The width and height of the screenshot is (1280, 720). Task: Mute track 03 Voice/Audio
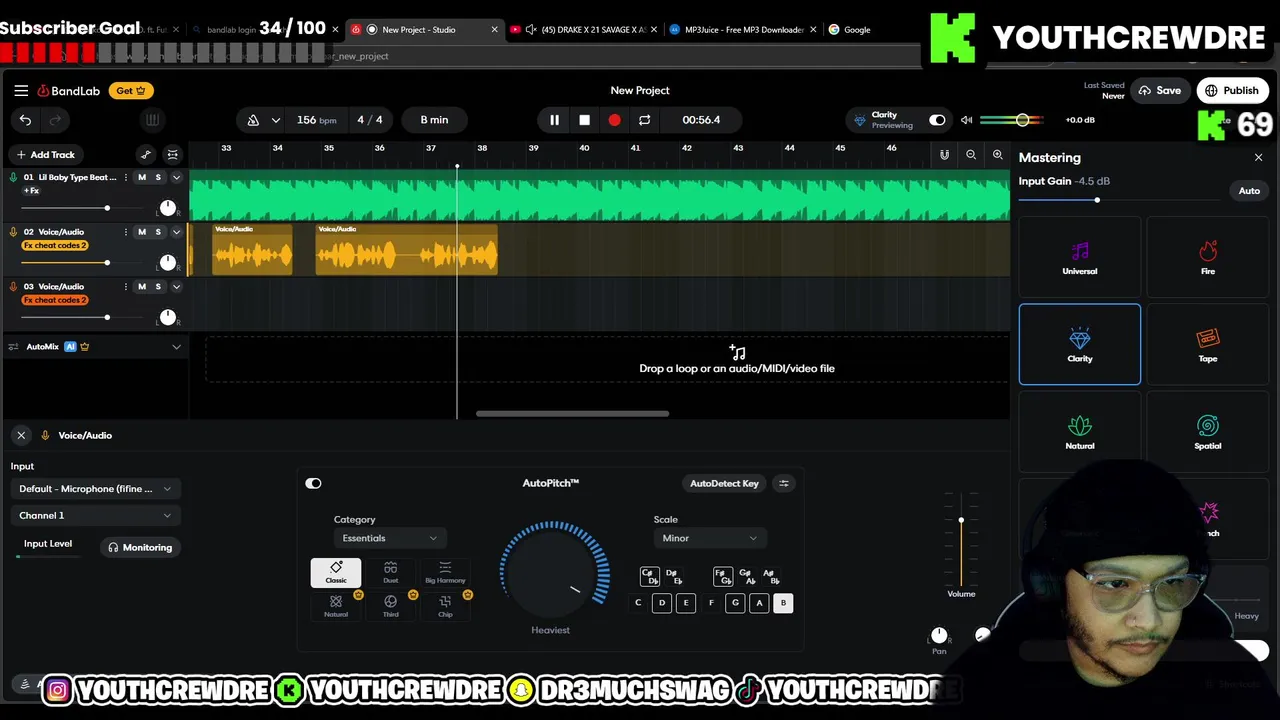[x=141, y=286]
